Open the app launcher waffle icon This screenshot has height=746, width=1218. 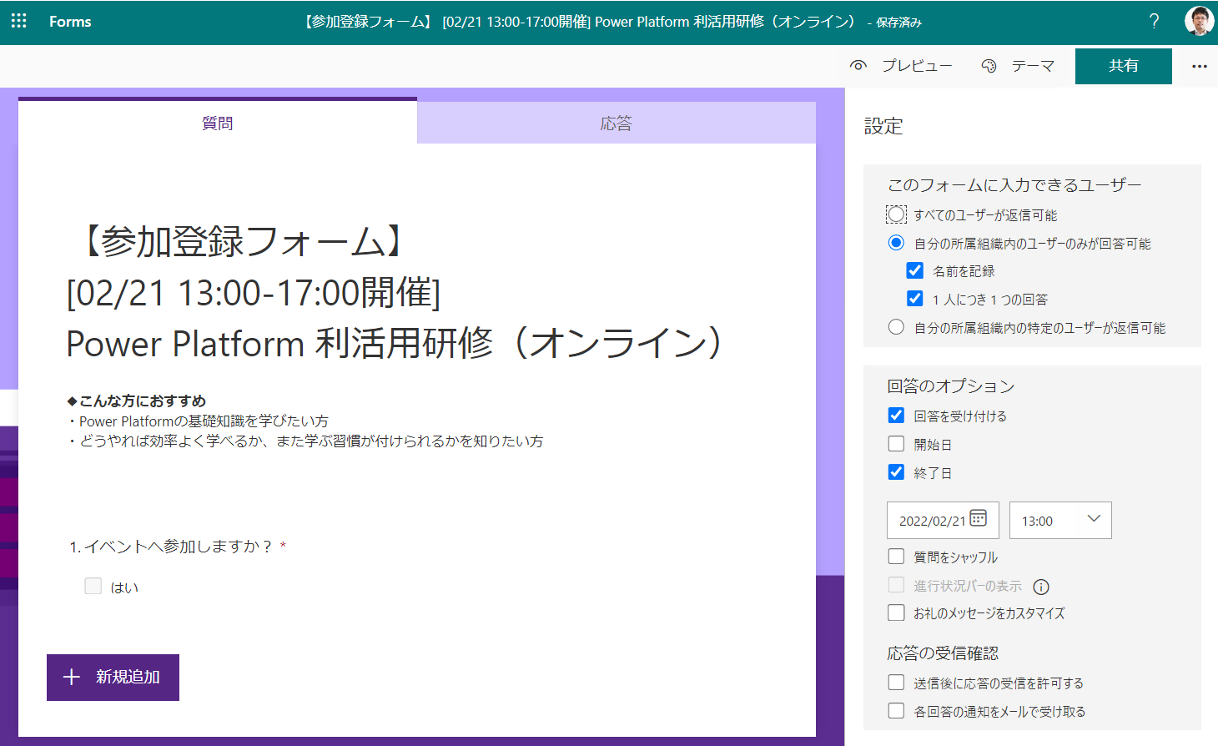pos(18,21)
